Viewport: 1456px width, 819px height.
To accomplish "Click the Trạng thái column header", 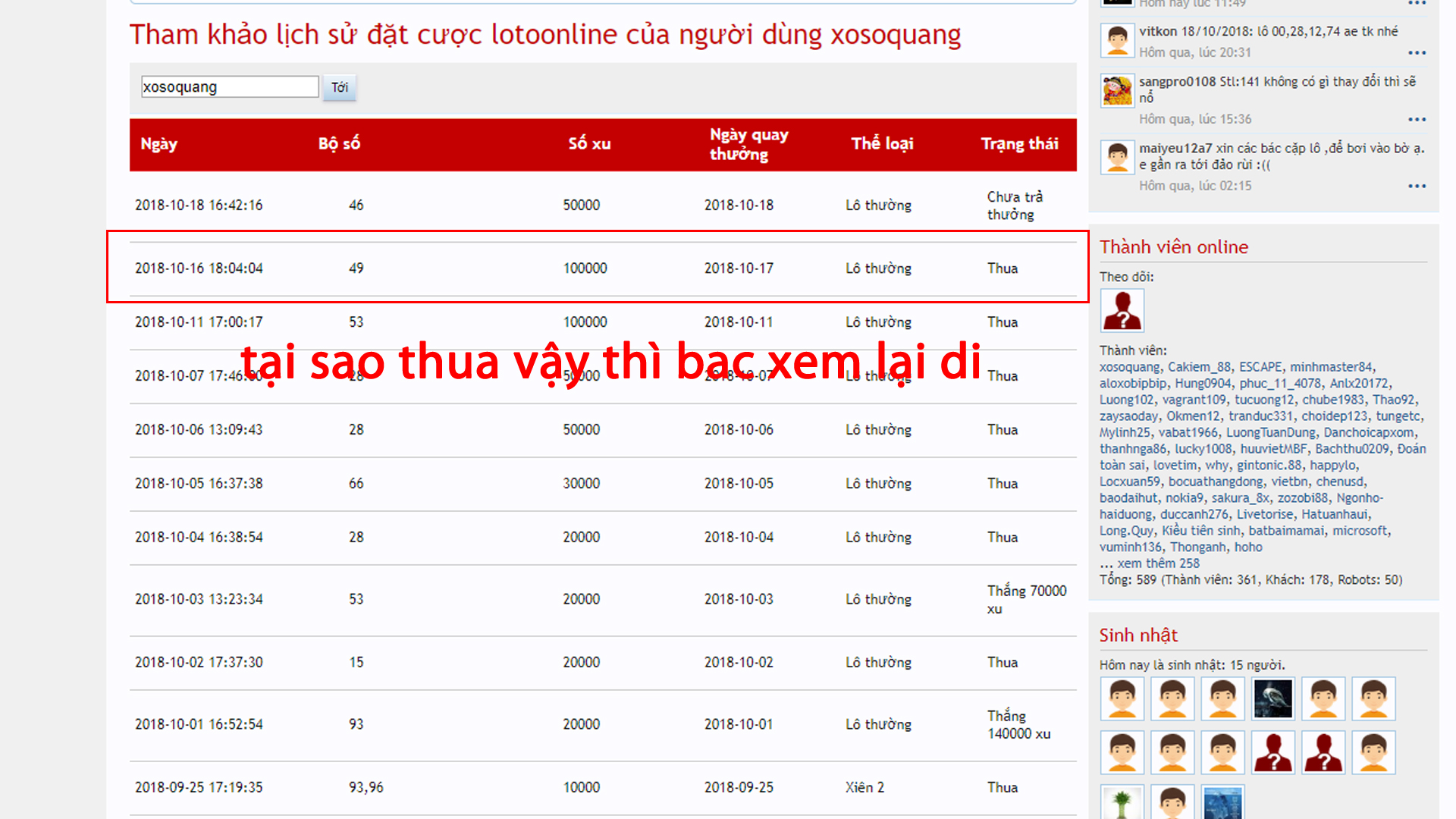I will [x=1019, y=144].
